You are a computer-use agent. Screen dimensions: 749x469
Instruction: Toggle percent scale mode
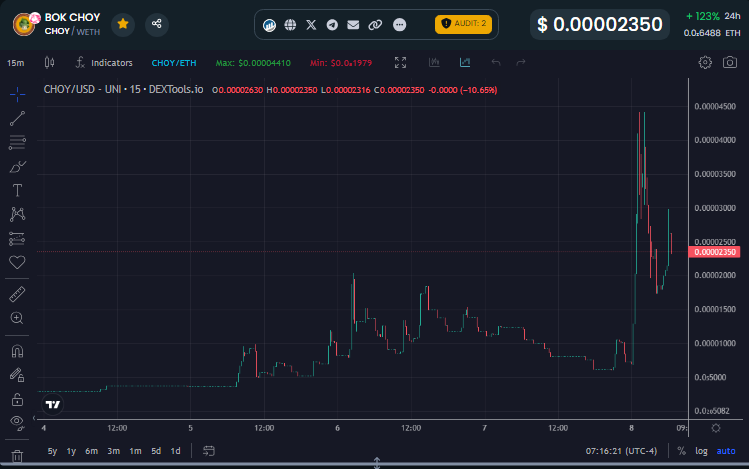(x=682, y=451)
